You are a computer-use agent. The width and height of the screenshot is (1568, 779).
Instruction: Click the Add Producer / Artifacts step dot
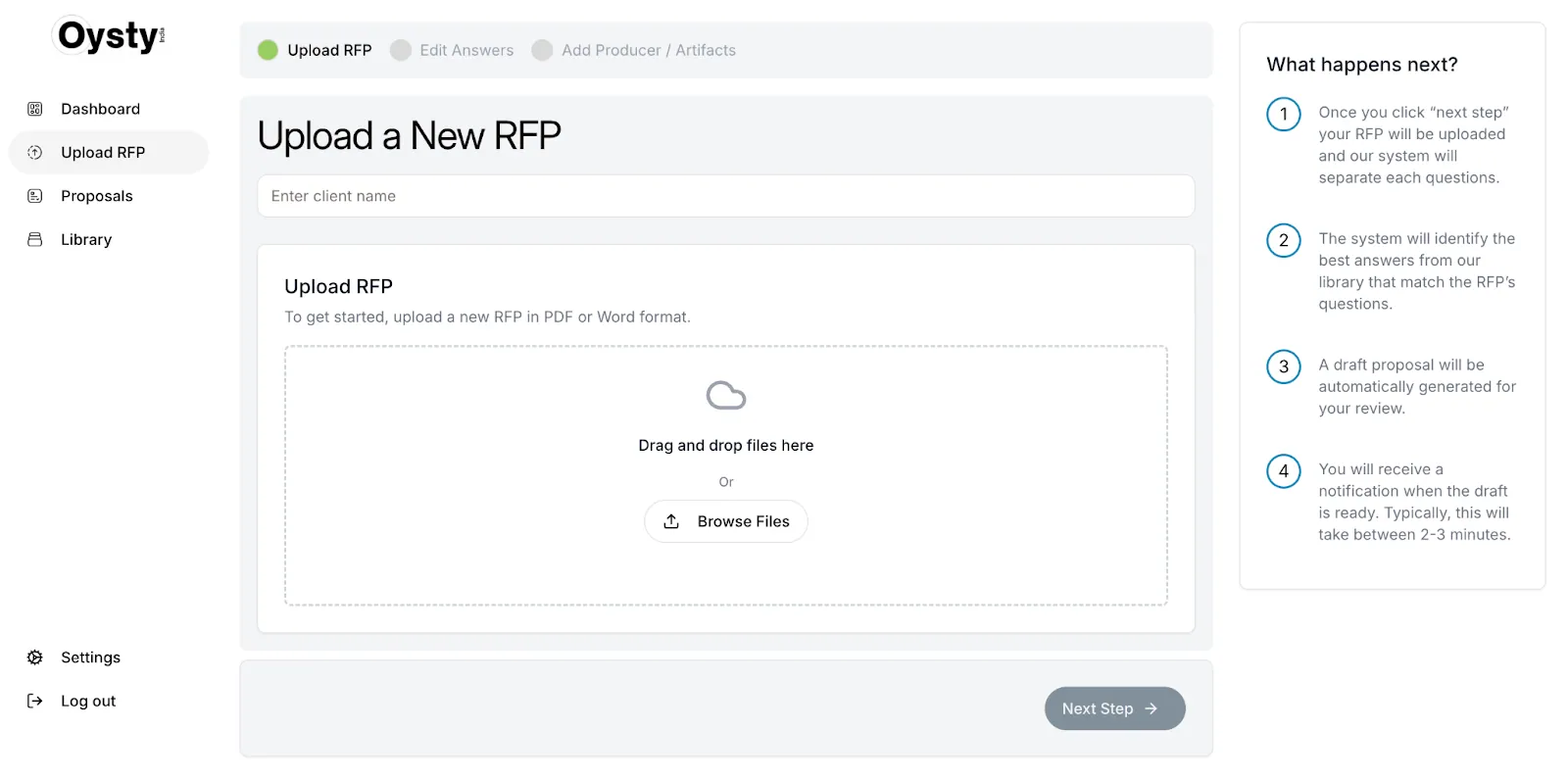coord(542,50)
